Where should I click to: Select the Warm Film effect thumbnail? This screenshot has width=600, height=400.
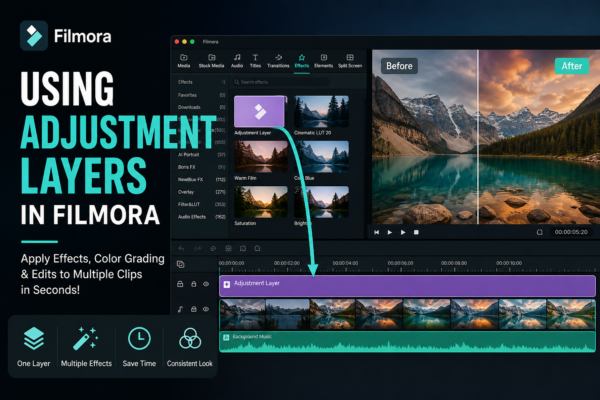tap(261, 157)
